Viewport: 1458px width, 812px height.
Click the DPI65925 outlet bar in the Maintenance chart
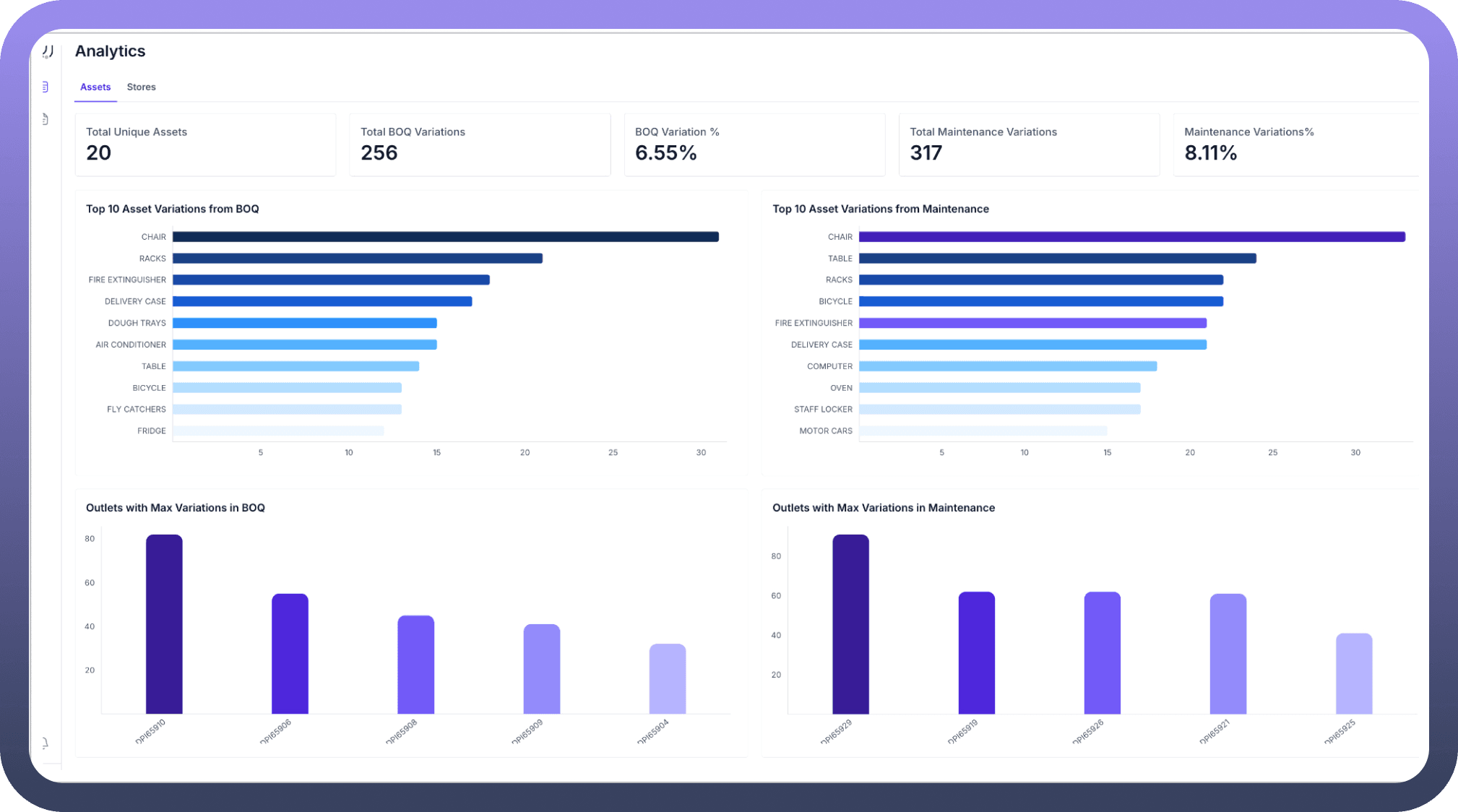point(1353,673)
